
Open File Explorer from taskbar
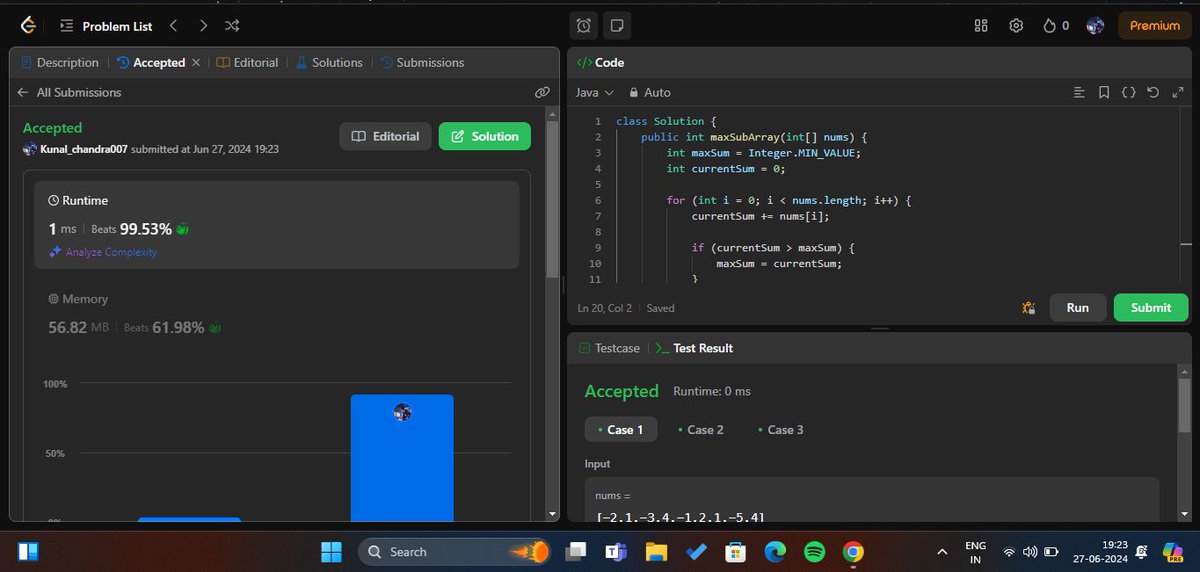(655, 552)
